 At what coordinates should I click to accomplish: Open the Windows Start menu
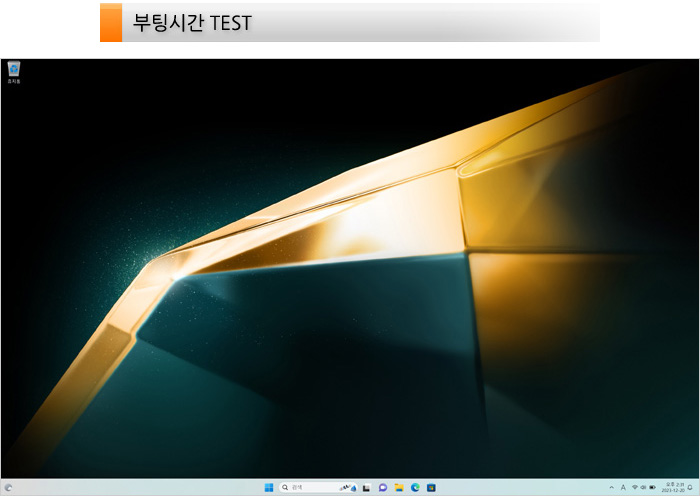coord(269,487)
